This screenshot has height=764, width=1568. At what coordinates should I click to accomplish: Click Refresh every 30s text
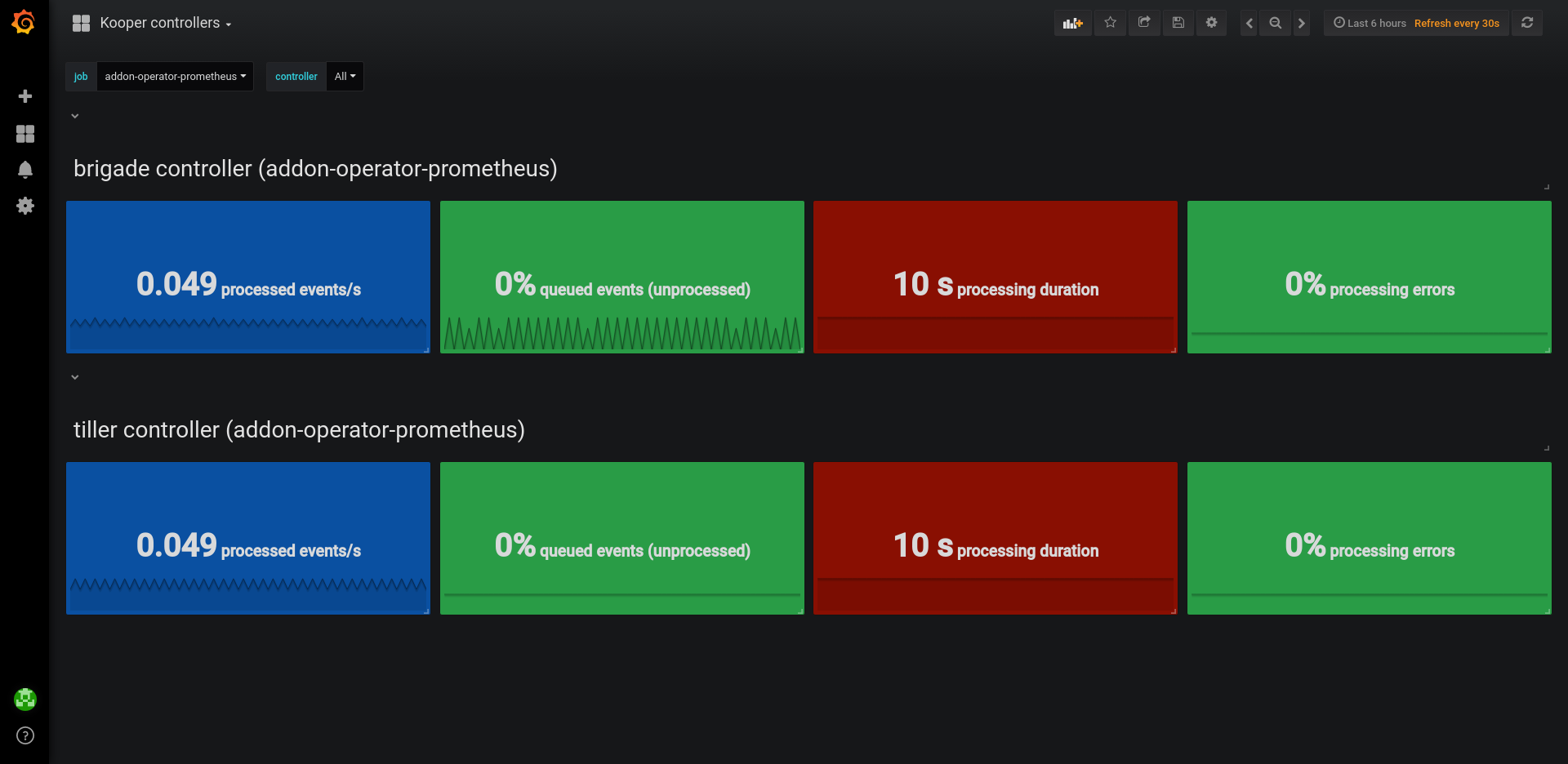pos(1457,23)
